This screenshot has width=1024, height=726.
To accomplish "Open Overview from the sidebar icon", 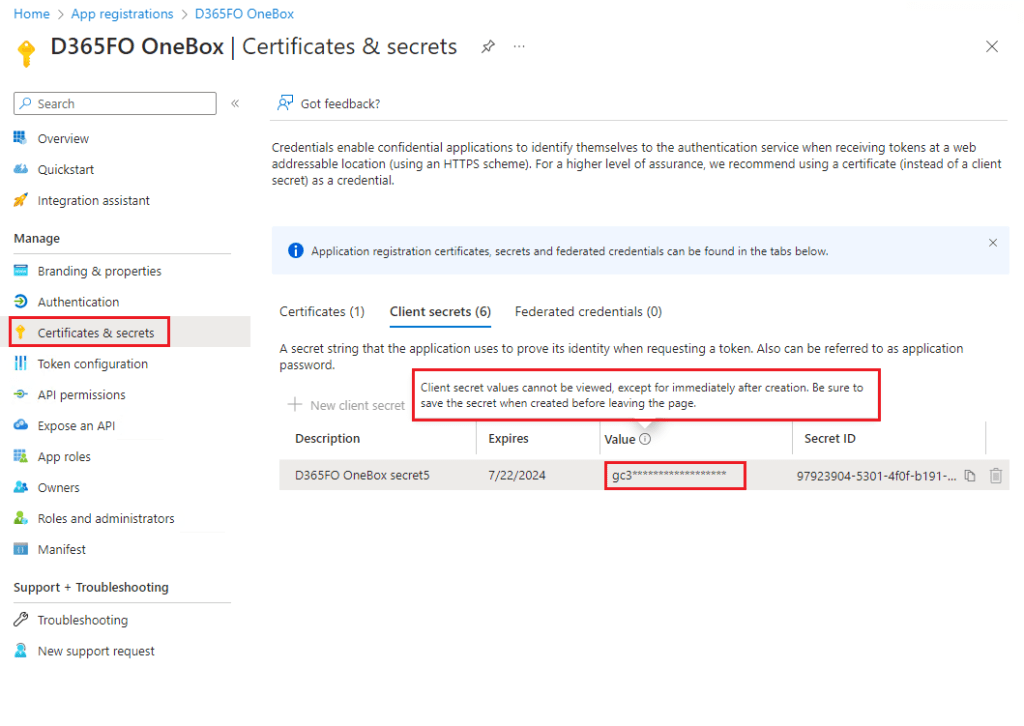I will coord(22,138).
